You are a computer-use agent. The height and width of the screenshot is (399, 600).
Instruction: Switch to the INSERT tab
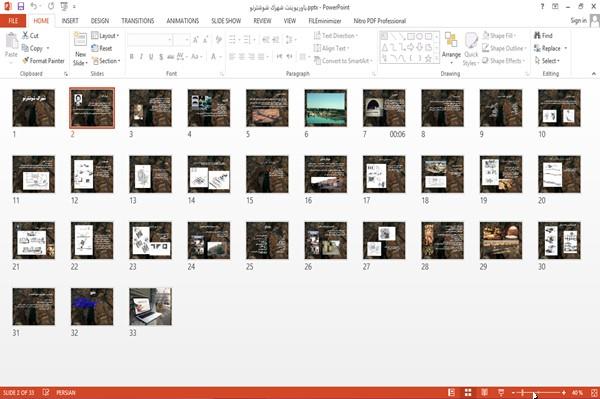(x=70, y=21)
